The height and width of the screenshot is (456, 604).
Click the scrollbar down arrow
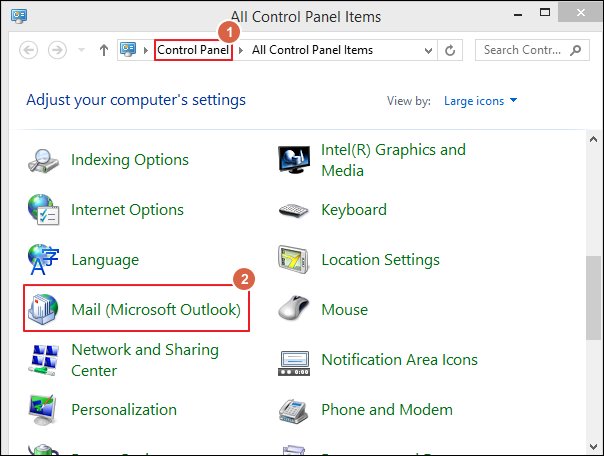coord(594,446)
